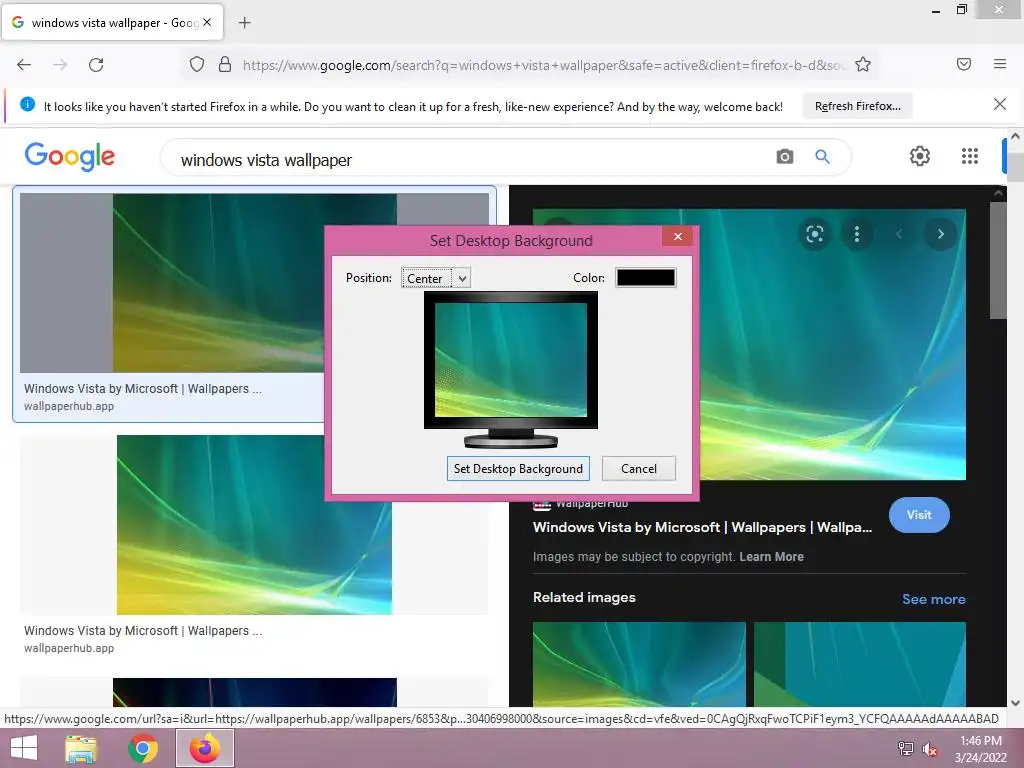
Task: Click the page vertical scrollbar thumb
Action: tap(1015, 167)
